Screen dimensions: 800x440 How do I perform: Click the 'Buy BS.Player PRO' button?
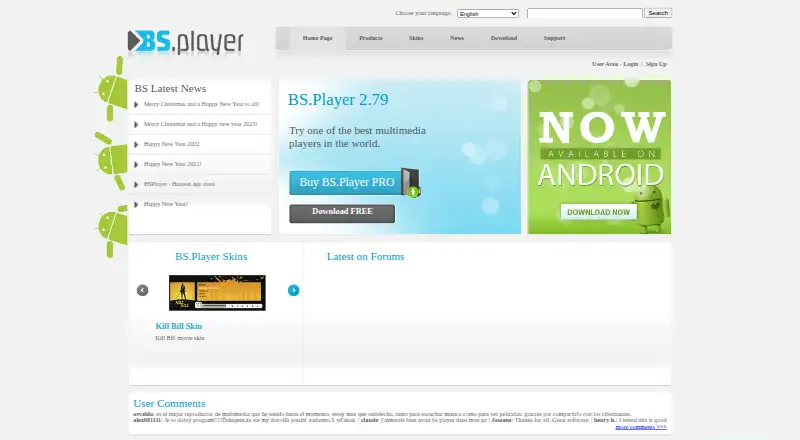(x=346, y=182)
